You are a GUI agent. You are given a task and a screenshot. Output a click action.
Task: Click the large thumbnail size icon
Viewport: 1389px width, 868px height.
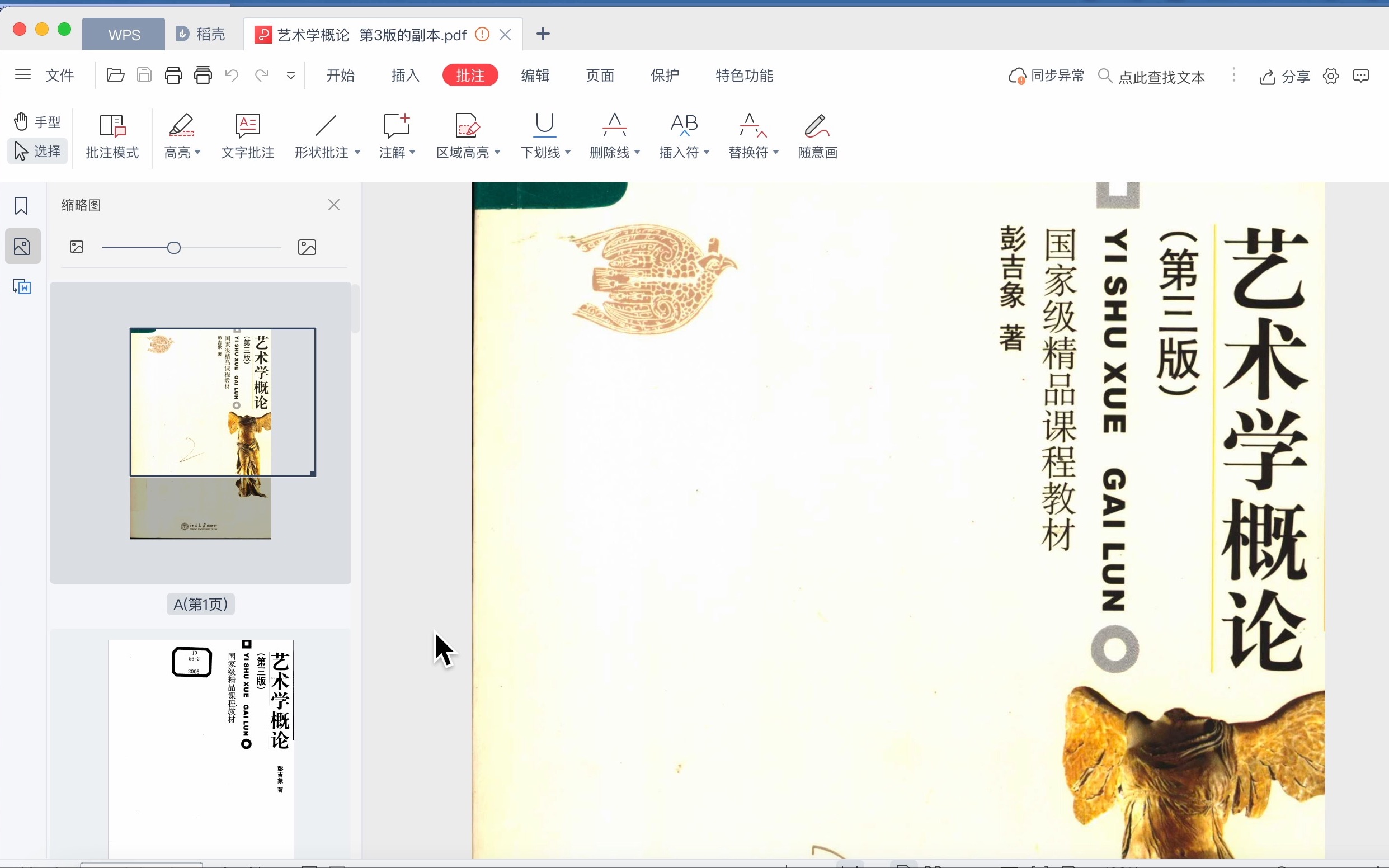[x=307, y=247]
